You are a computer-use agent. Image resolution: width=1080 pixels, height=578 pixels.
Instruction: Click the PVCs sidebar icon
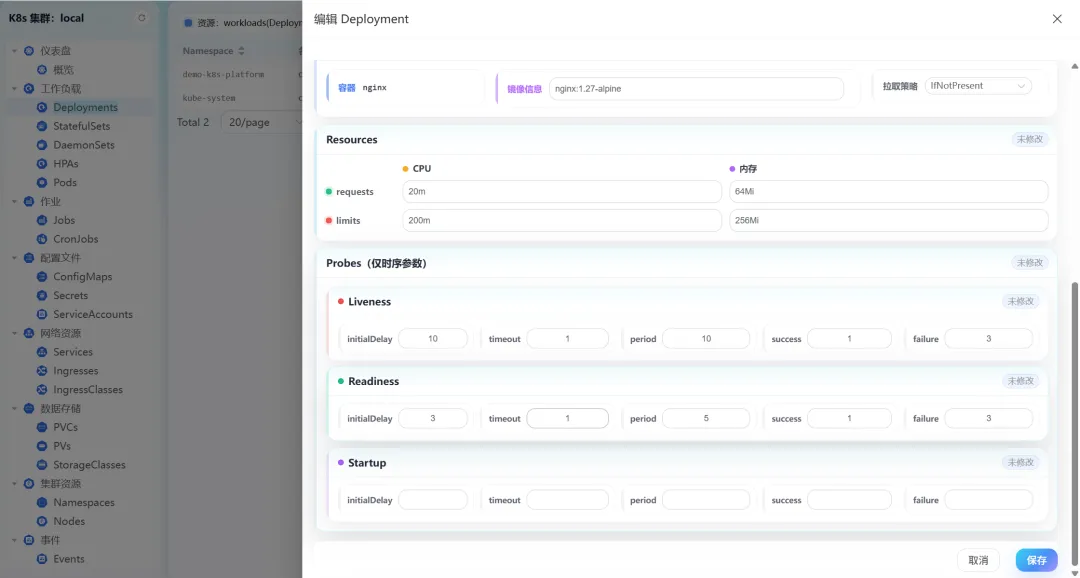[42, 427]
